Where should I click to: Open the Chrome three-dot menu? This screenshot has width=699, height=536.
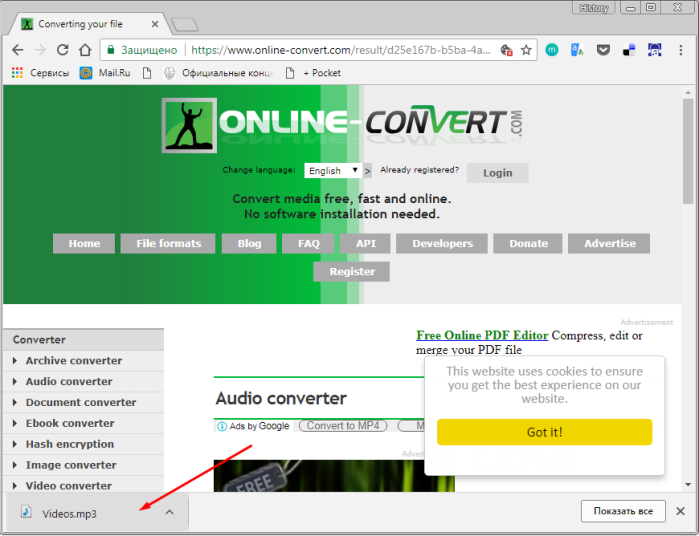[680, 50]
